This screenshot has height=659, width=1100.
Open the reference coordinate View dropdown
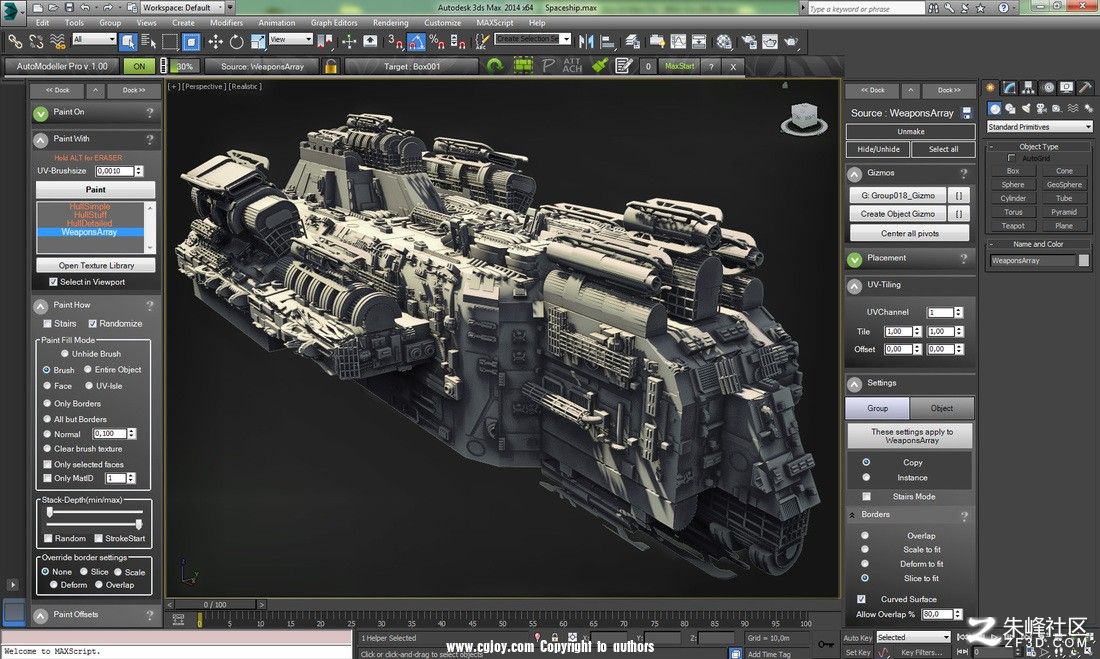point(290,39)
